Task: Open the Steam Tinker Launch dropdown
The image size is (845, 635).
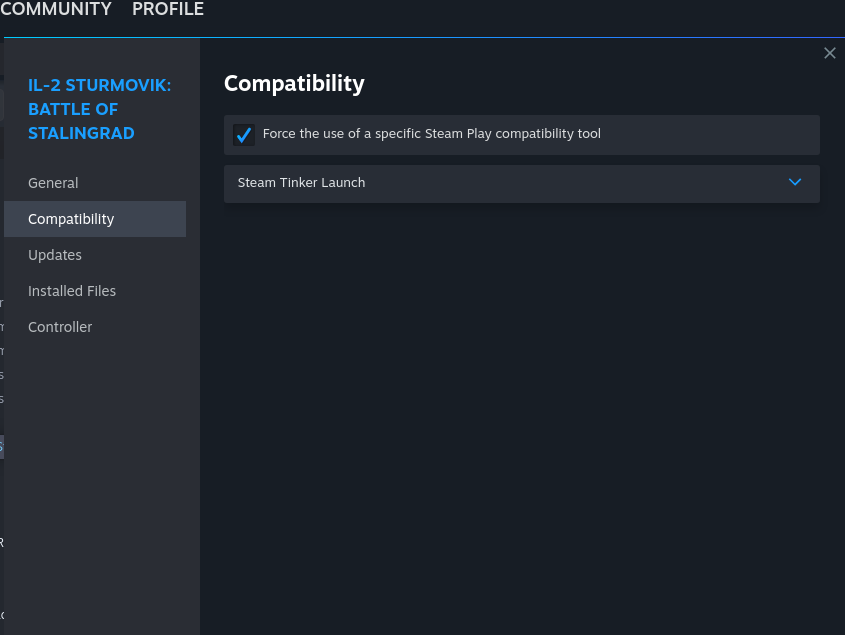Action: tap(520, 183)
